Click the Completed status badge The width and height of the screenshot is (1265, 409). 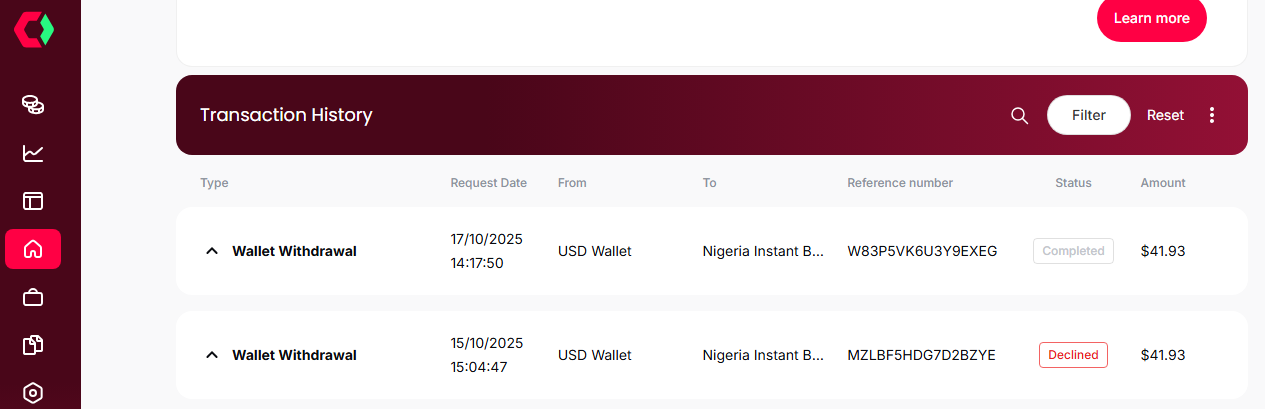[x=1073, y=251]
